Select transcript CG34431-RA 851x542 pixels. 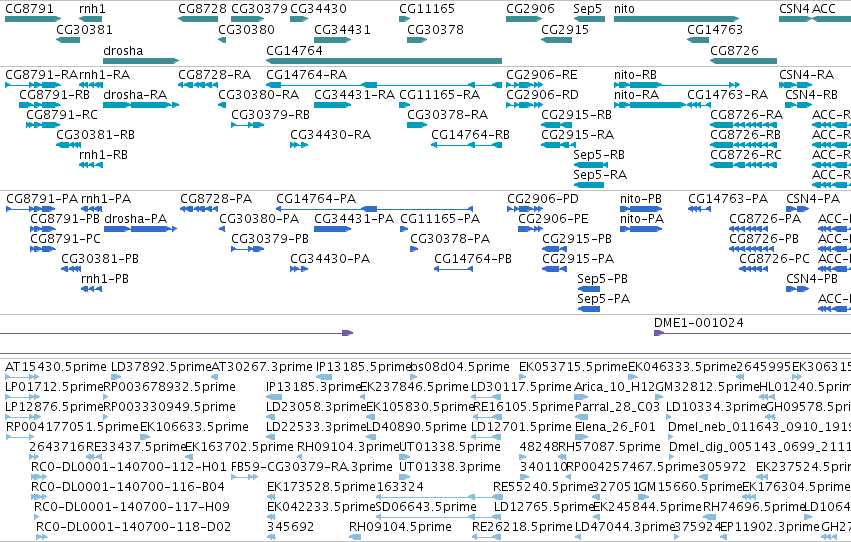click(x=354, y=95)
